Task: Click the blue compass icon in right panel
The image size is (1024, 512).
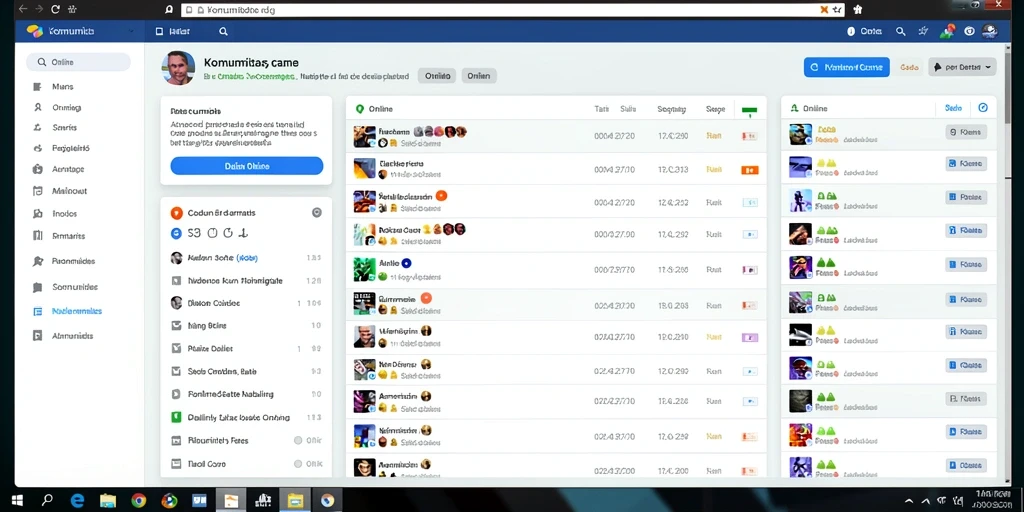Action: (x=983, y=108)
